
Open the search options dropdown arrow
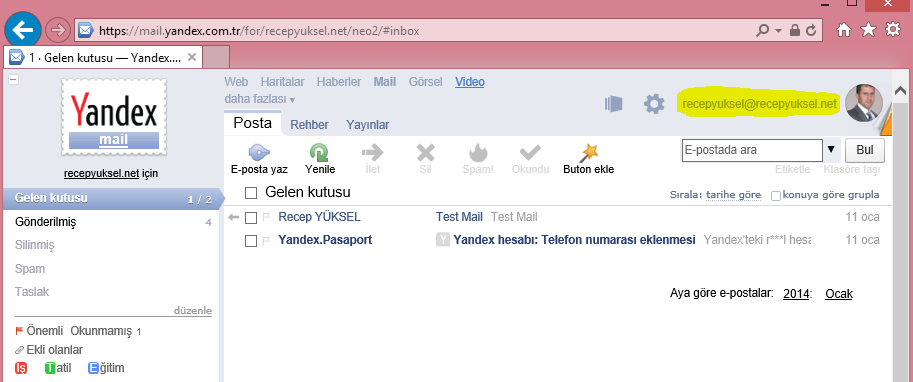[831, 150]
